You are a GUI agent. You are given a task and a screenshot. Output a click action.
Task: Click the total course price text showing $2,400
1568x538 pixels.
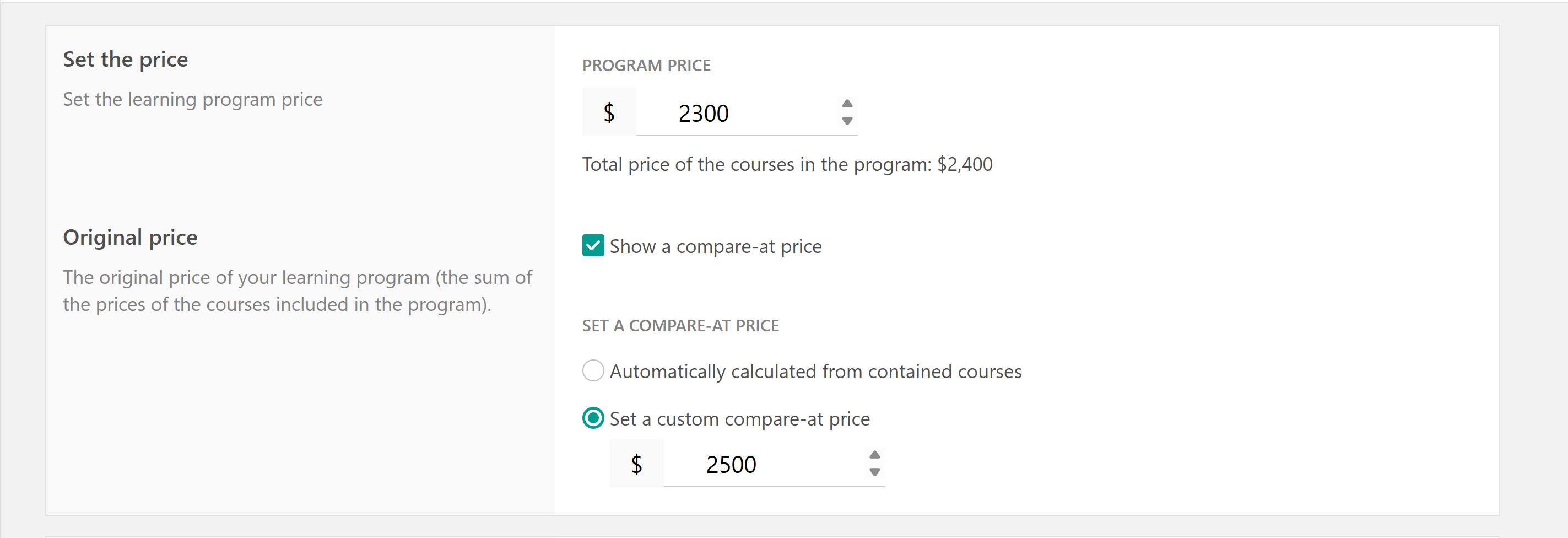(786, 164)
